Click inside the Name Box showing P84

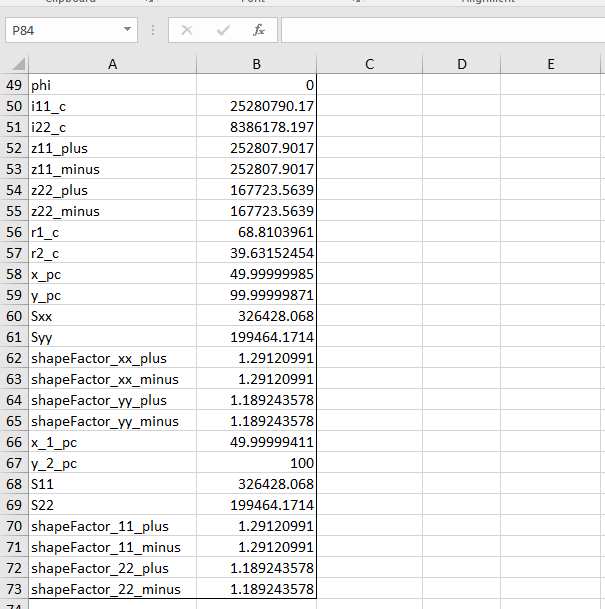(x=60, y=31)
